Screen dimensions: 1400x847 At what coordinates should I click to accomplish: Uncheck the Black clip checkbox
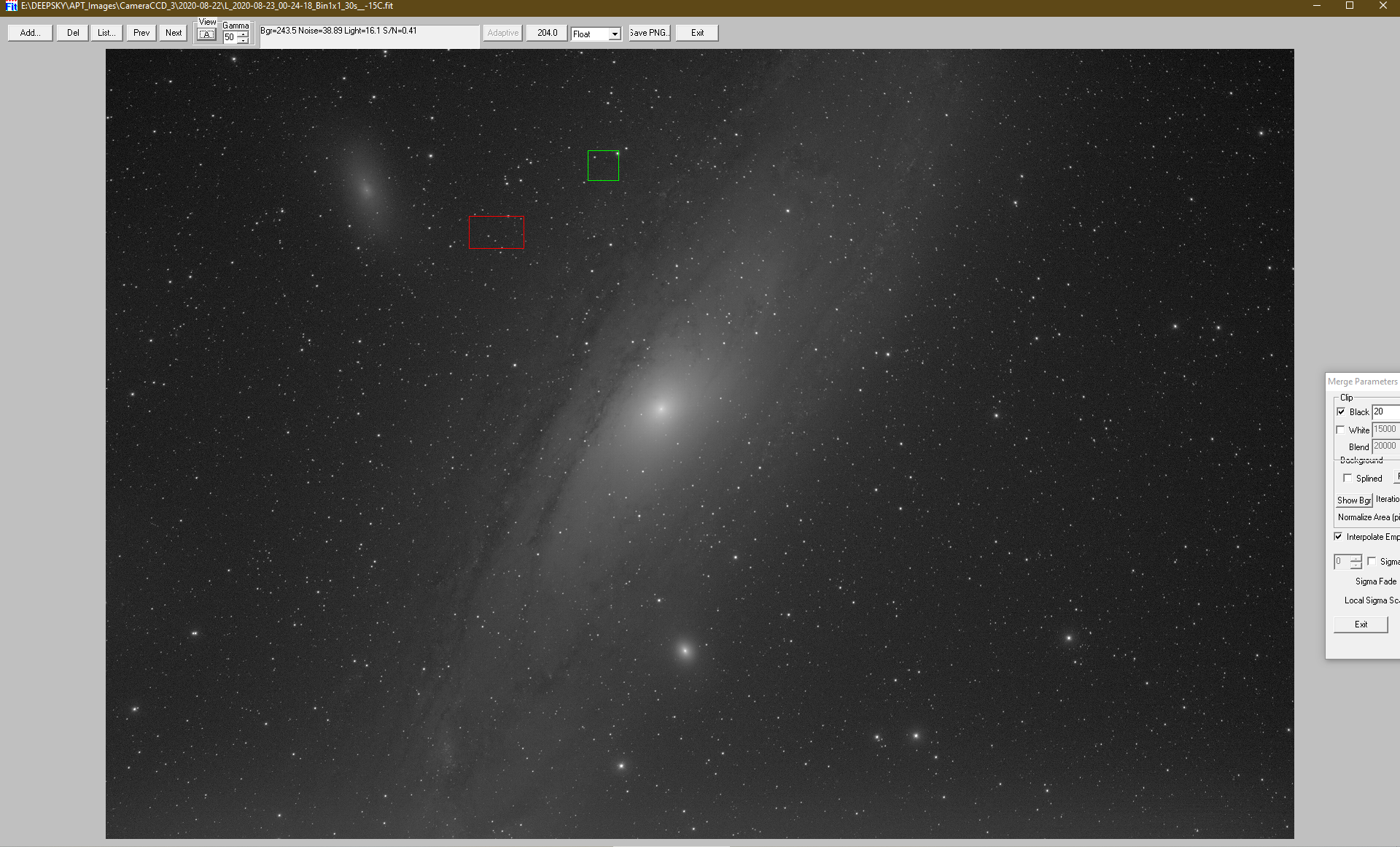[1341, 412]
